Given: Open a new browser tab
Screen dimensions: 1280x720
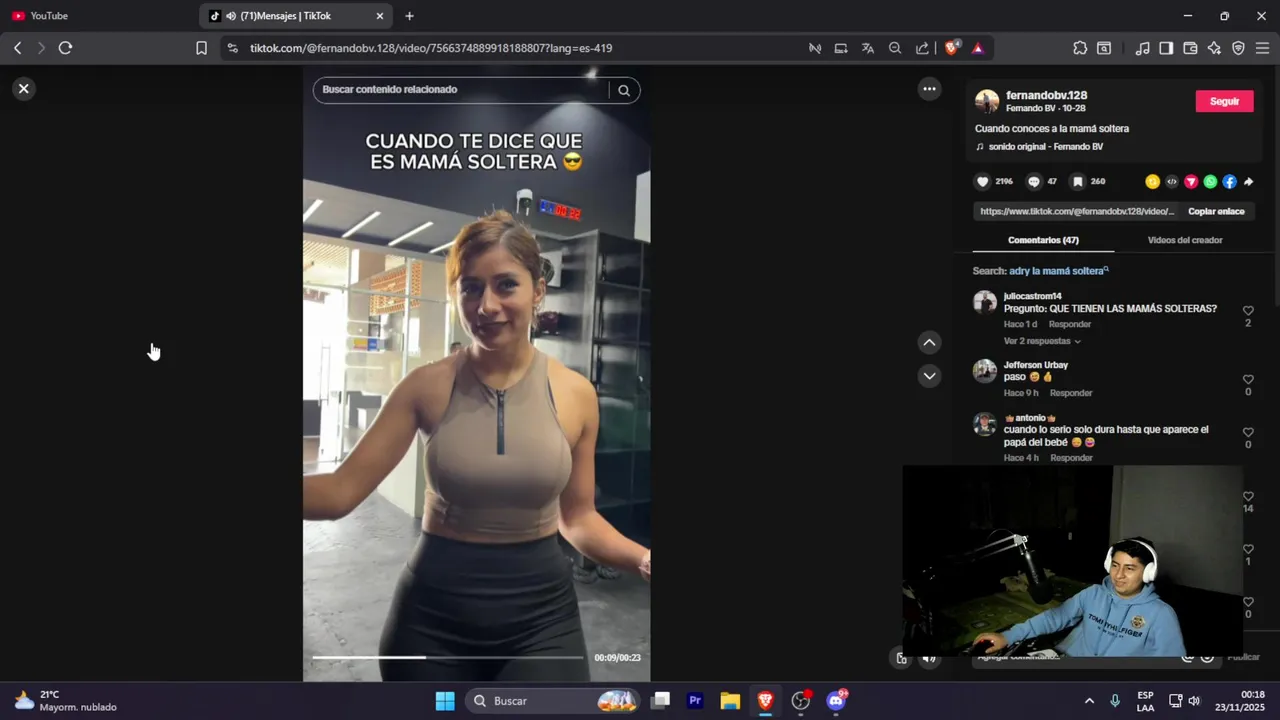Looking at the screenshot, I should (x=409, y=16).
